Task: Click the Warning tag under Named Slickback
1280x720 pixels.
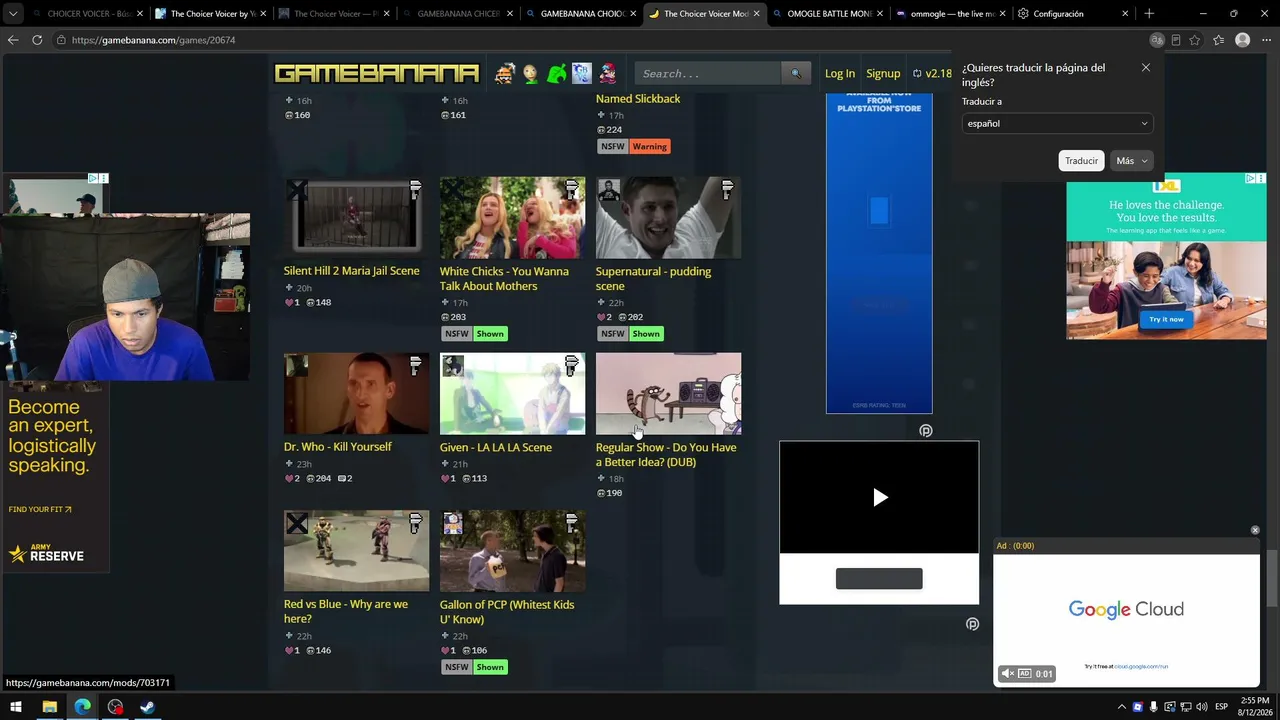Action: click(649, 147)
